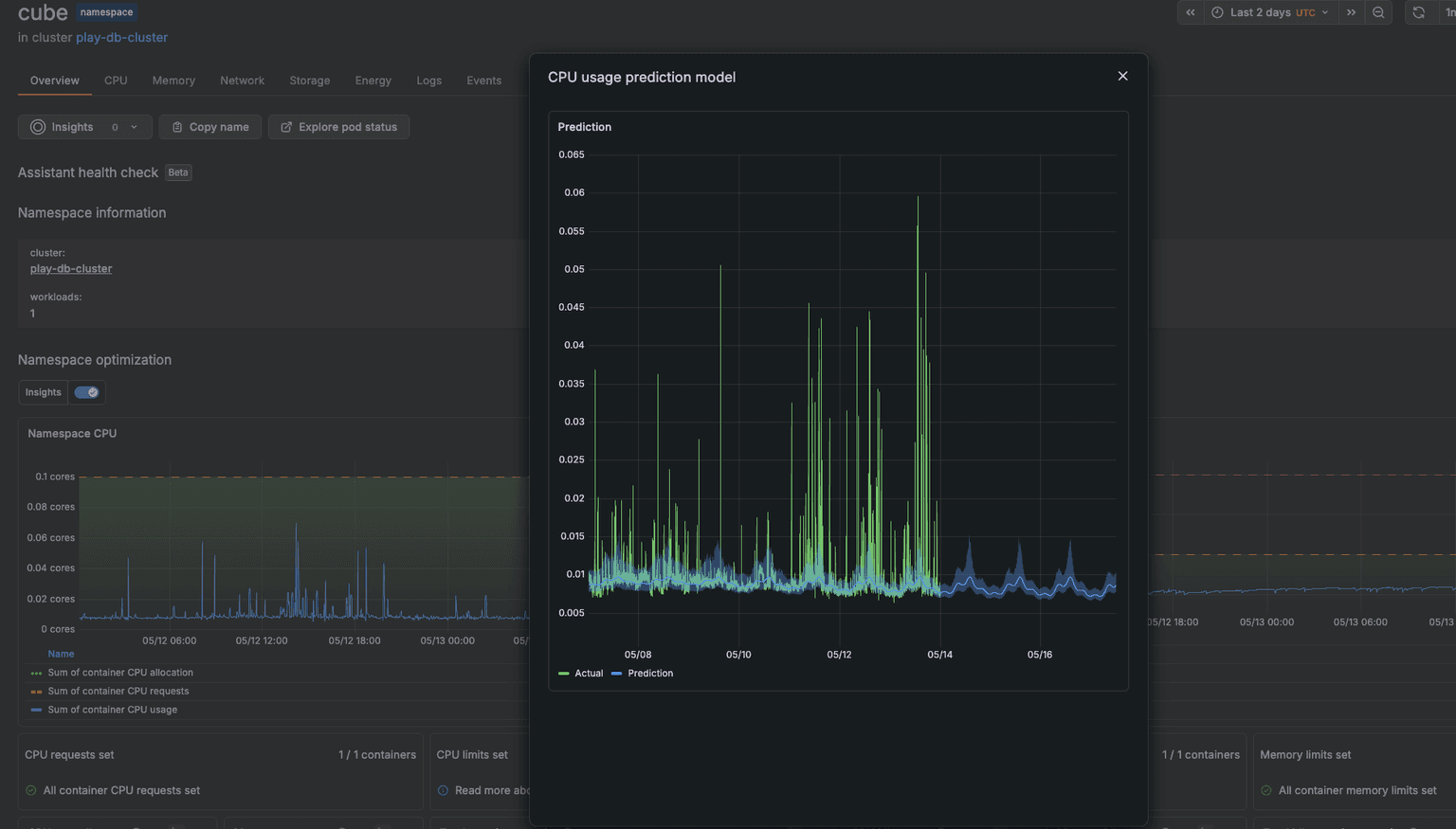Click the info icon beside Read more
This screenshot has height=829, width=1456.
[443, 790]
